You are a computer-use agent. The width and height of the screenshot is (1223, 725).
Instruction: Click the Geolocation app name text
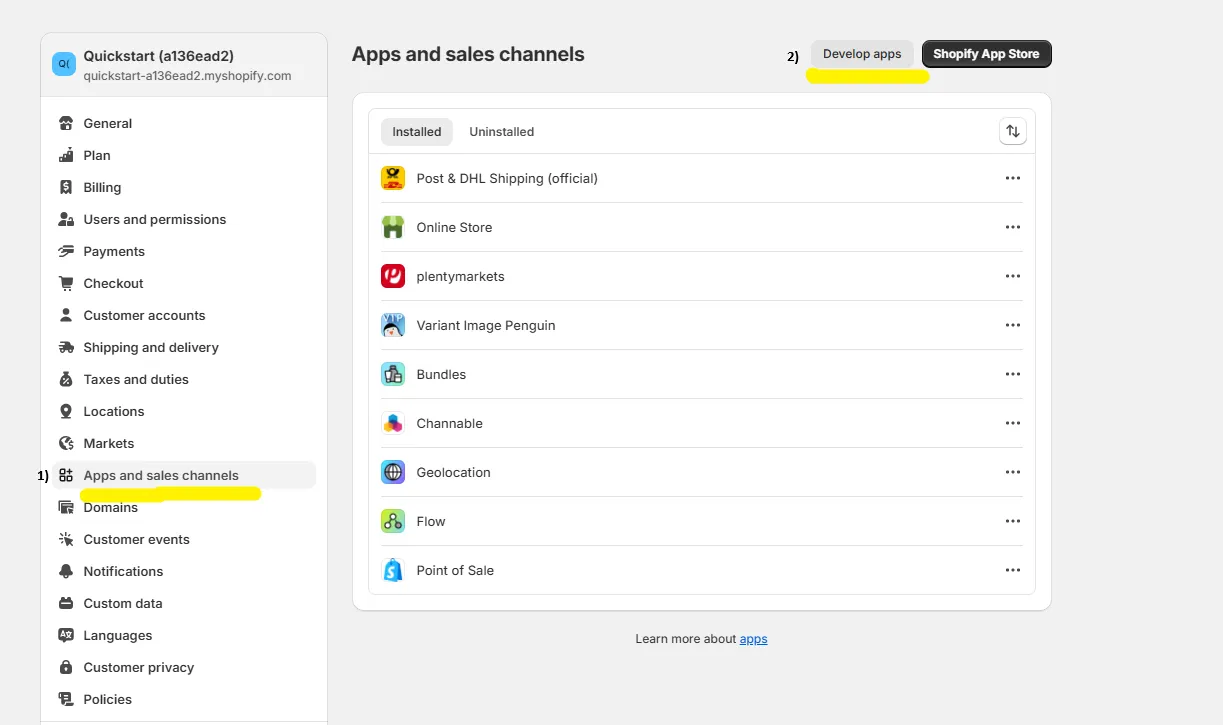tap(454, 472)
